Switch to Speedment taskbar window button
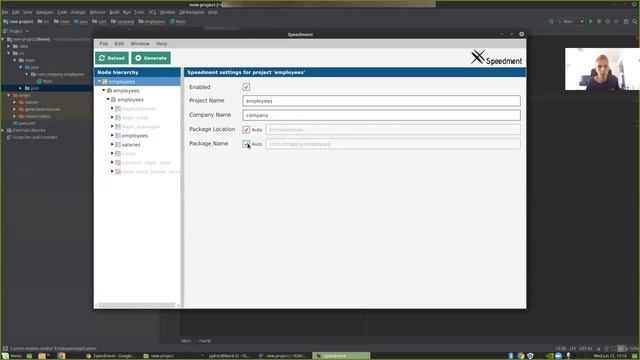The width and height of the screenshot is (640, 360). pos(341,356)
